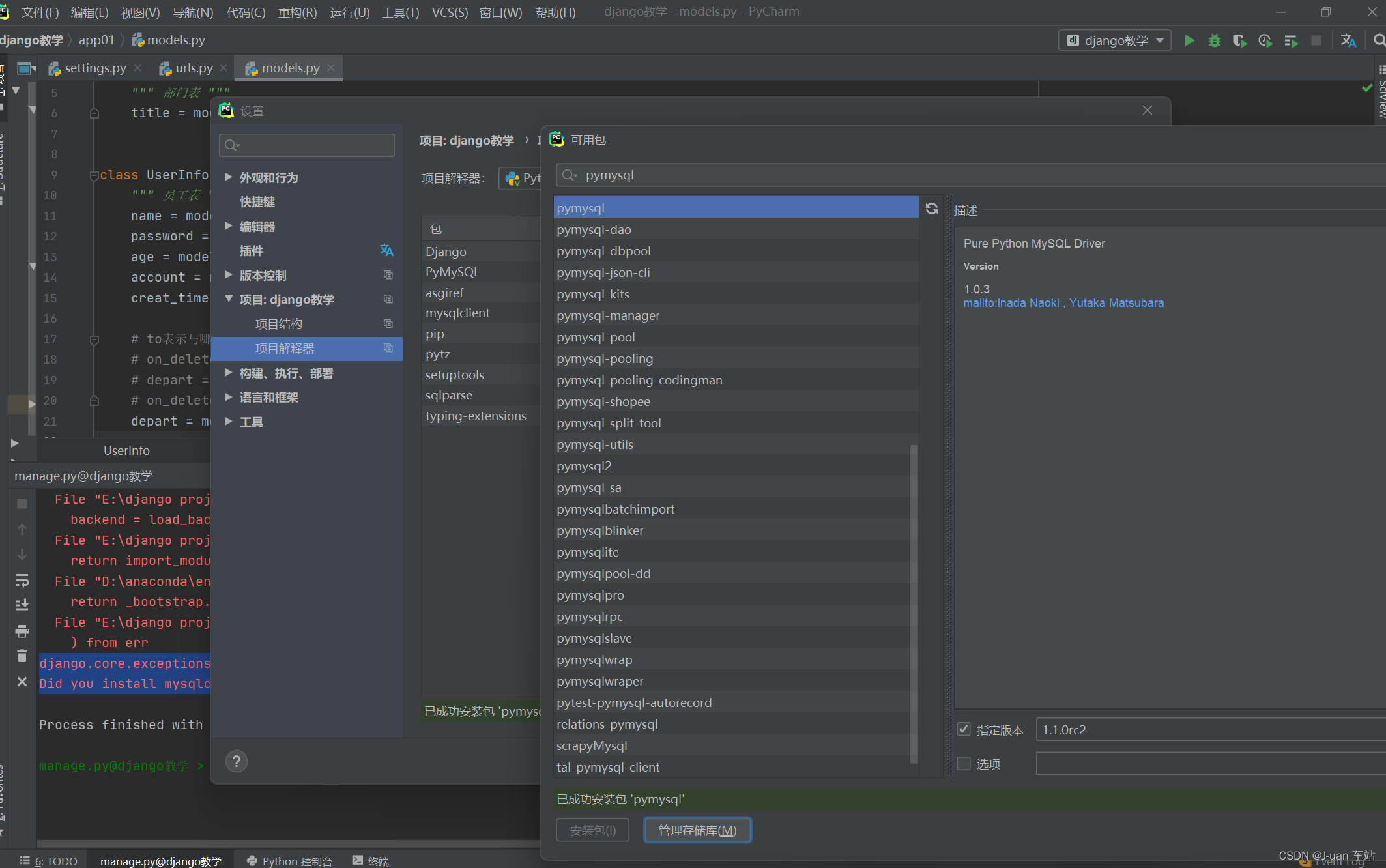
Task: Select pymysql-pool in the package list
Action: tap(596, 337)
